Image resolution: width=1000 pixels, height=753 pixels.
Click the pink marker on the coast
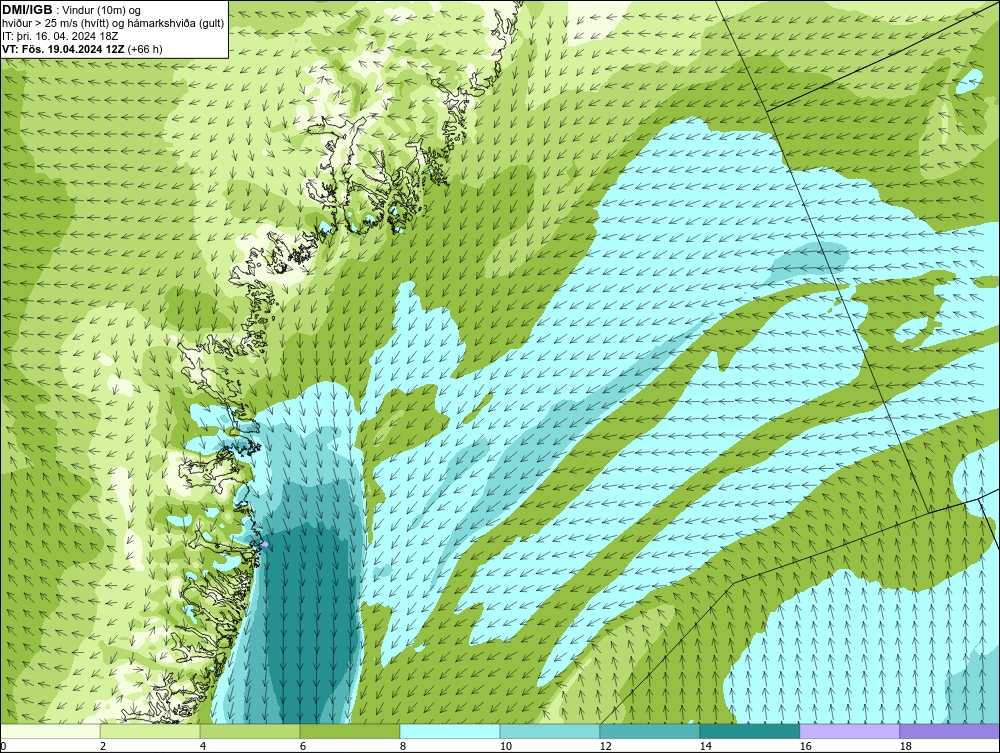[x=264, y=544]
